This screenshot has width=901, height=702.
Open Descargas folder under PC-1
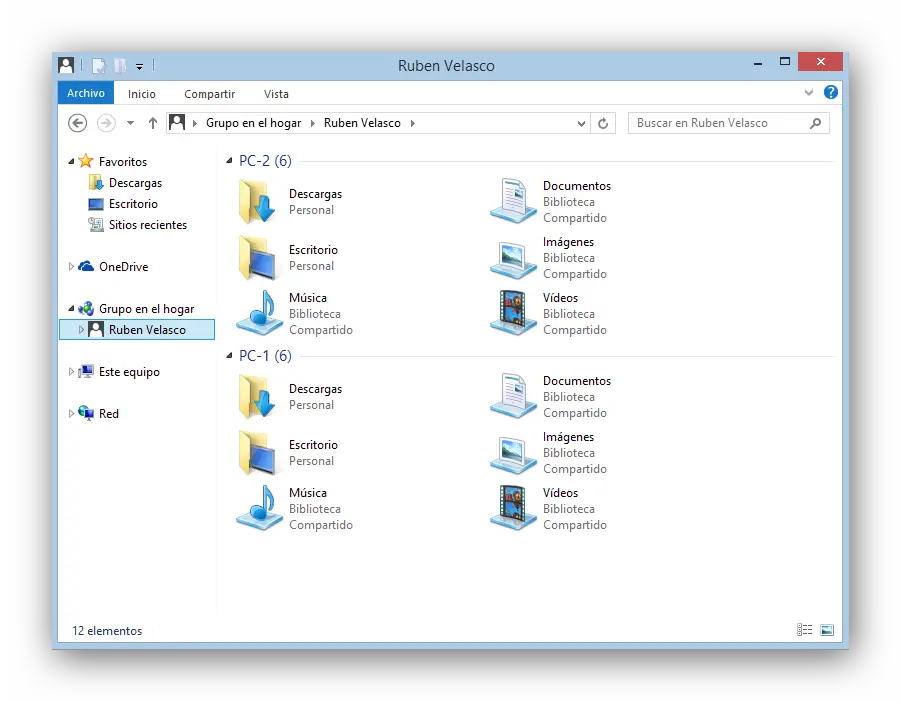pyautogui.click(x=291, y=396)
